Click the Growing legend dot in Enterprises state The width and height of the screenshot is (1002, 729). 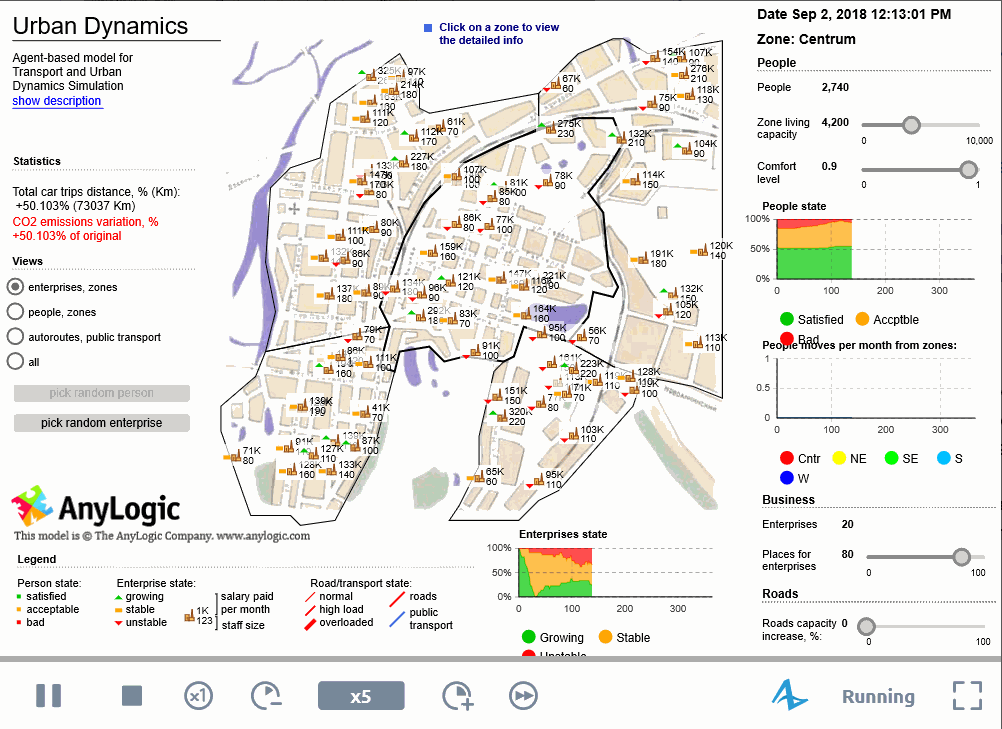point(528,637)
